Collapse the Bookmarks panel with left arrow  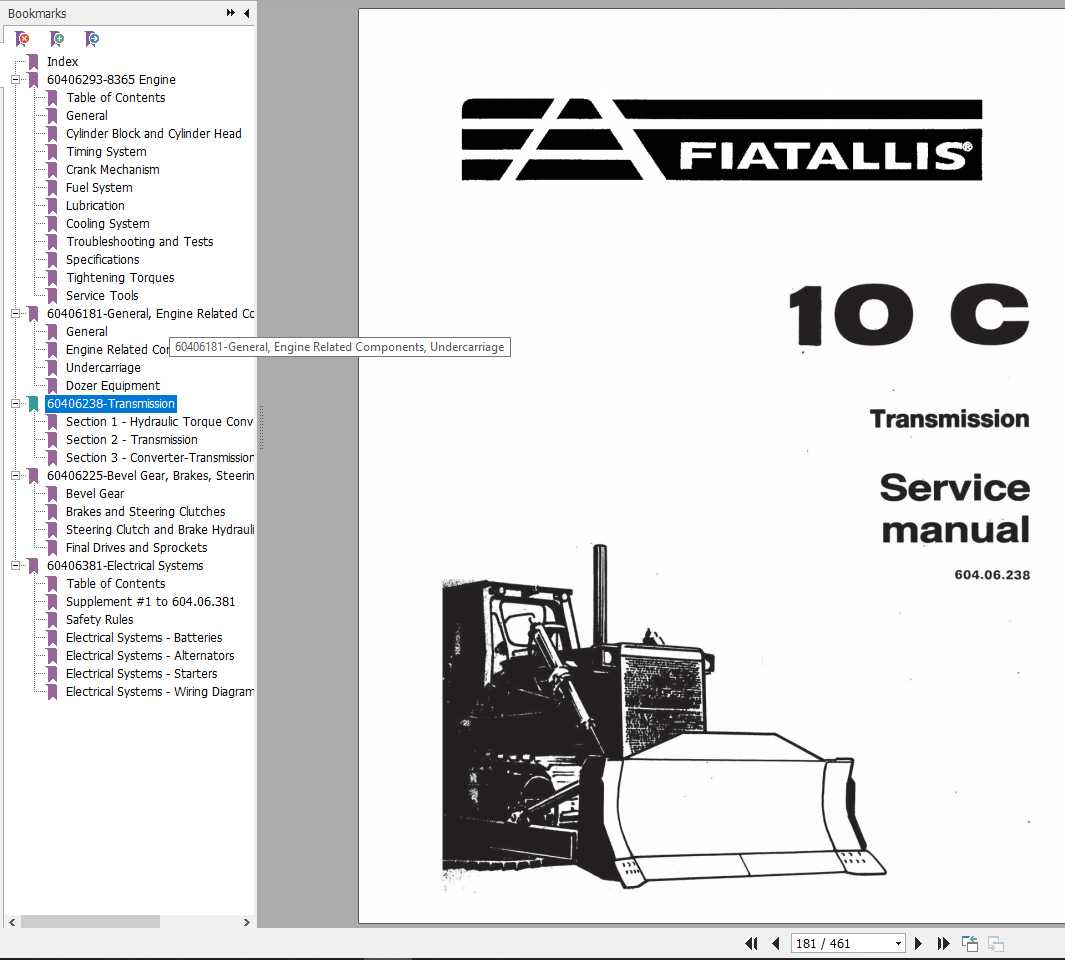(x=247, y=13)
